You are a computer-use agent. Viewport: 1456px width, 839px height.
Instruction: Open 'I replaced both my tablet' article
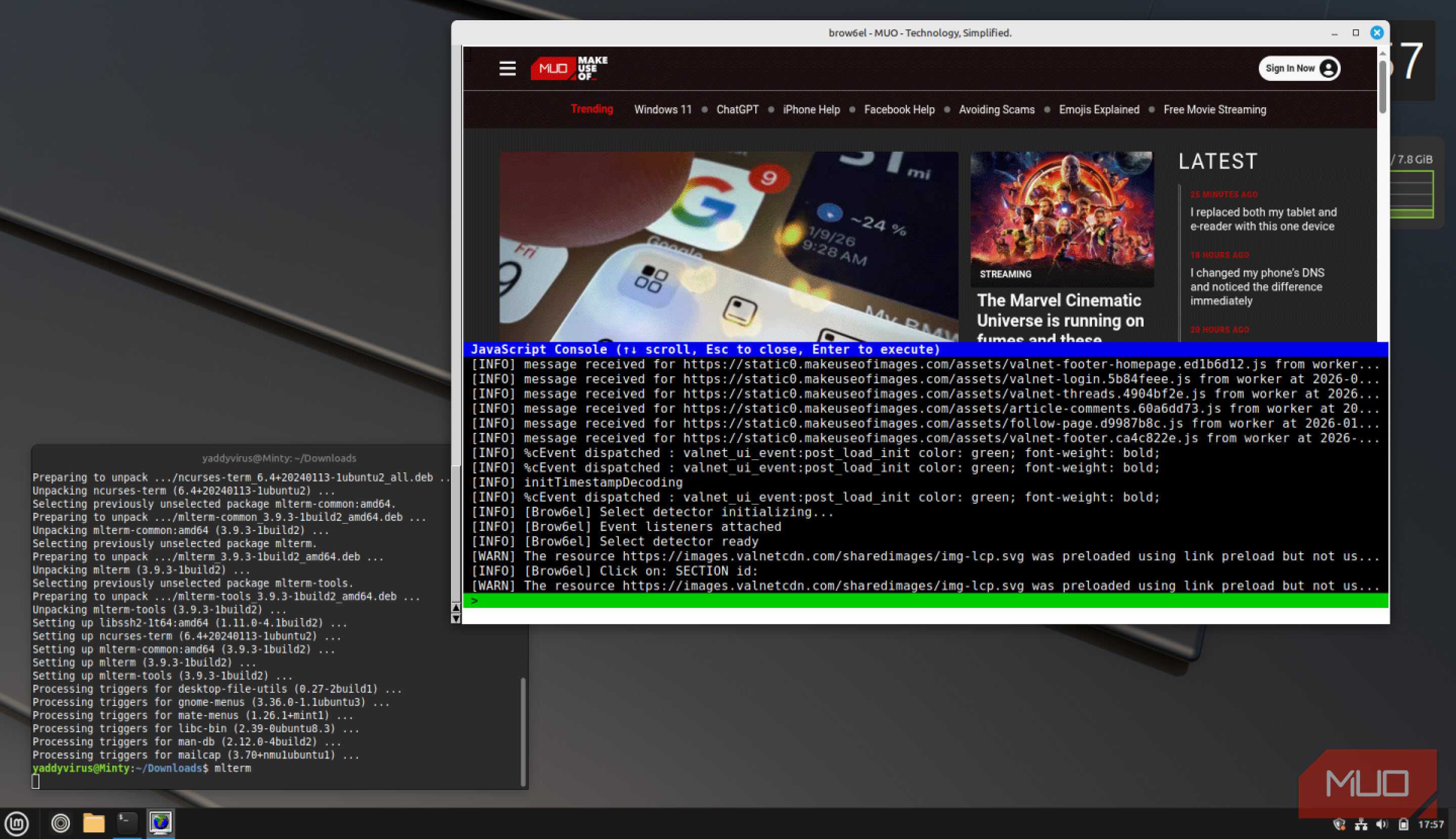tap(1263, 219)
